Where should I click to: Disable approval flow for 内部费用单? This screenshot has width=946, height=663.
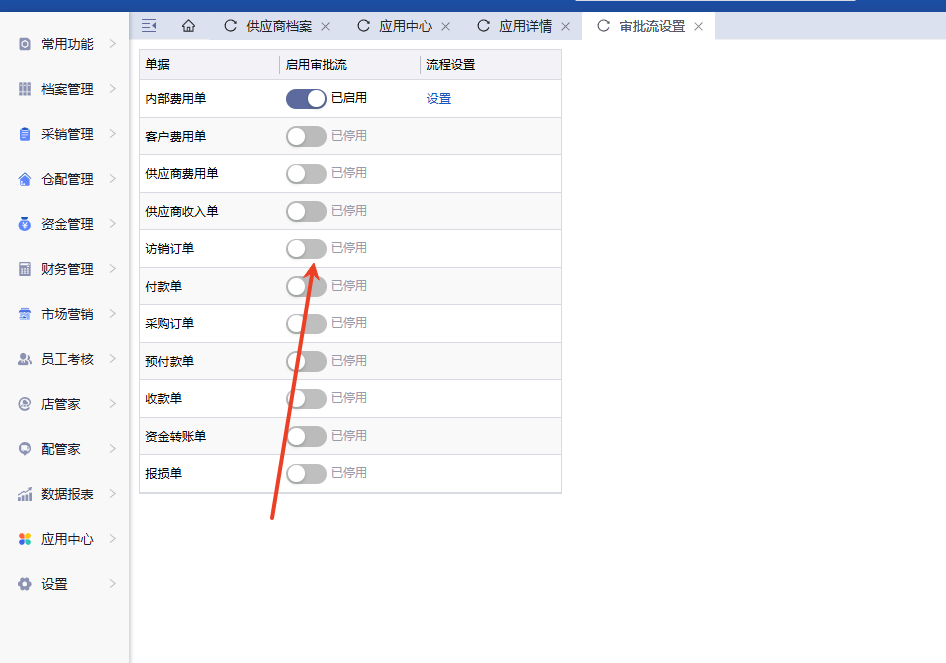306,98
